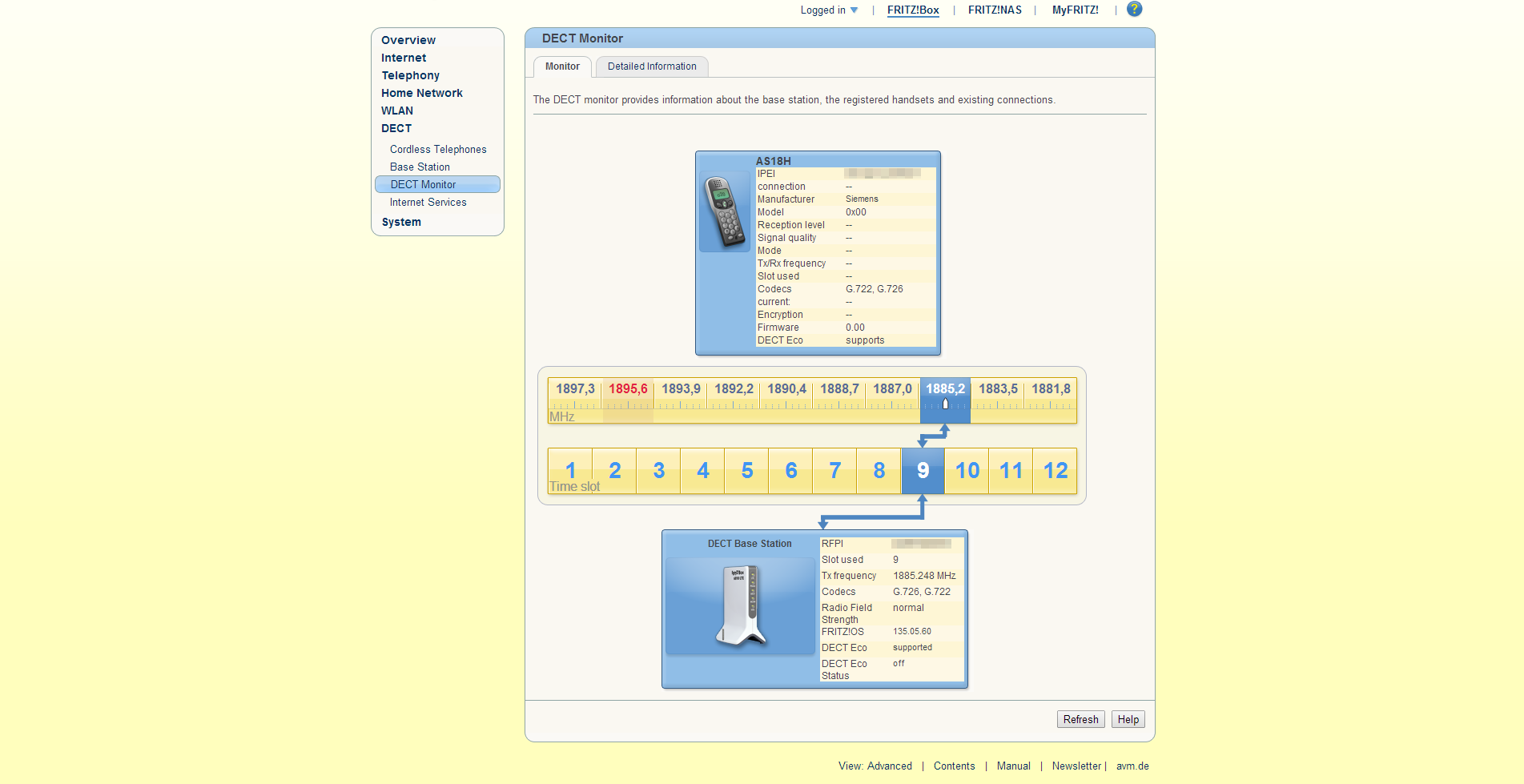Click the AS18H handset title
1524x784 pixels.
[x=773, y=161]
